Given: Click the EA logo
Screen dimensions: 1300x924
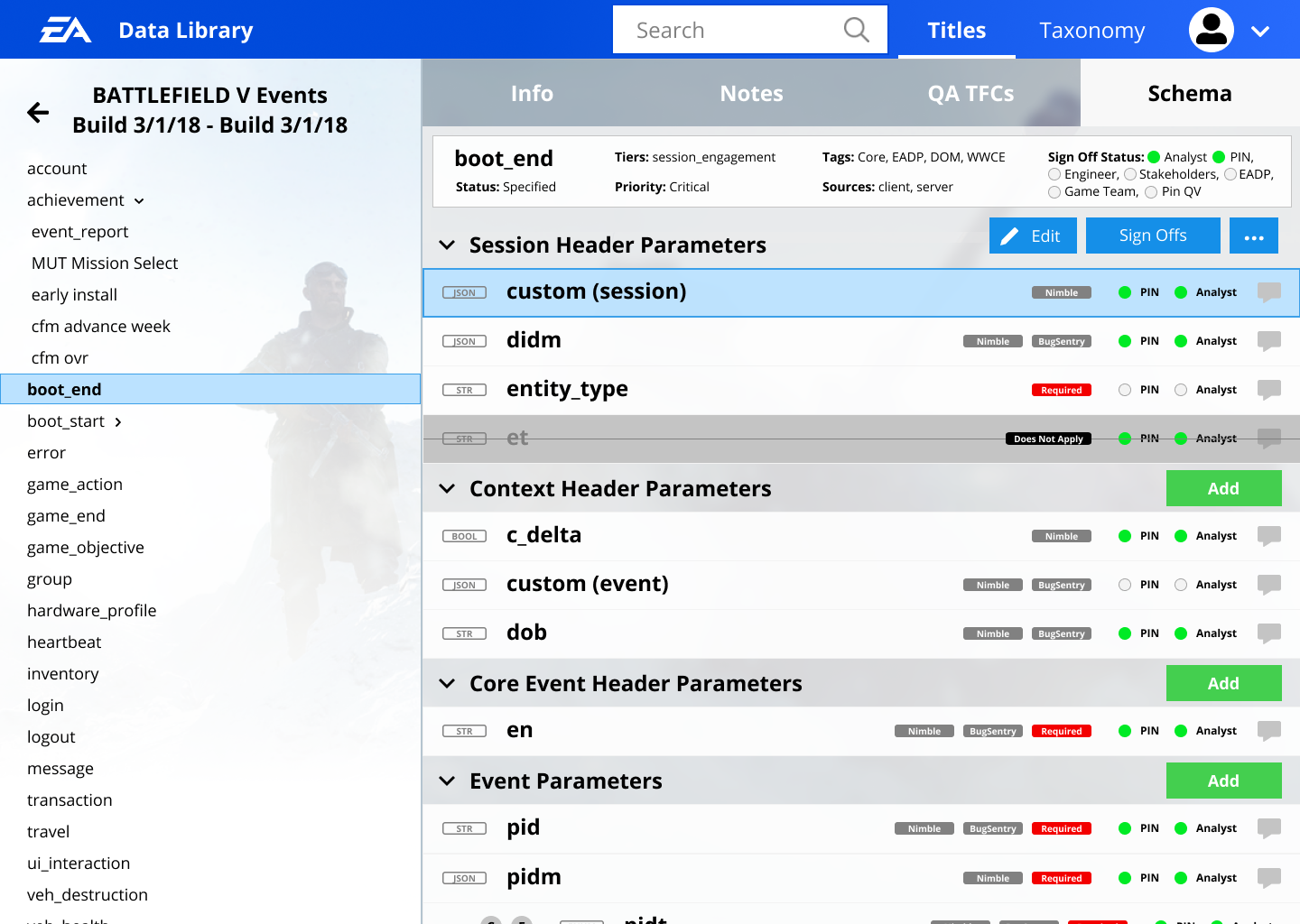Looking at the screenshot, I should point(65,31).
